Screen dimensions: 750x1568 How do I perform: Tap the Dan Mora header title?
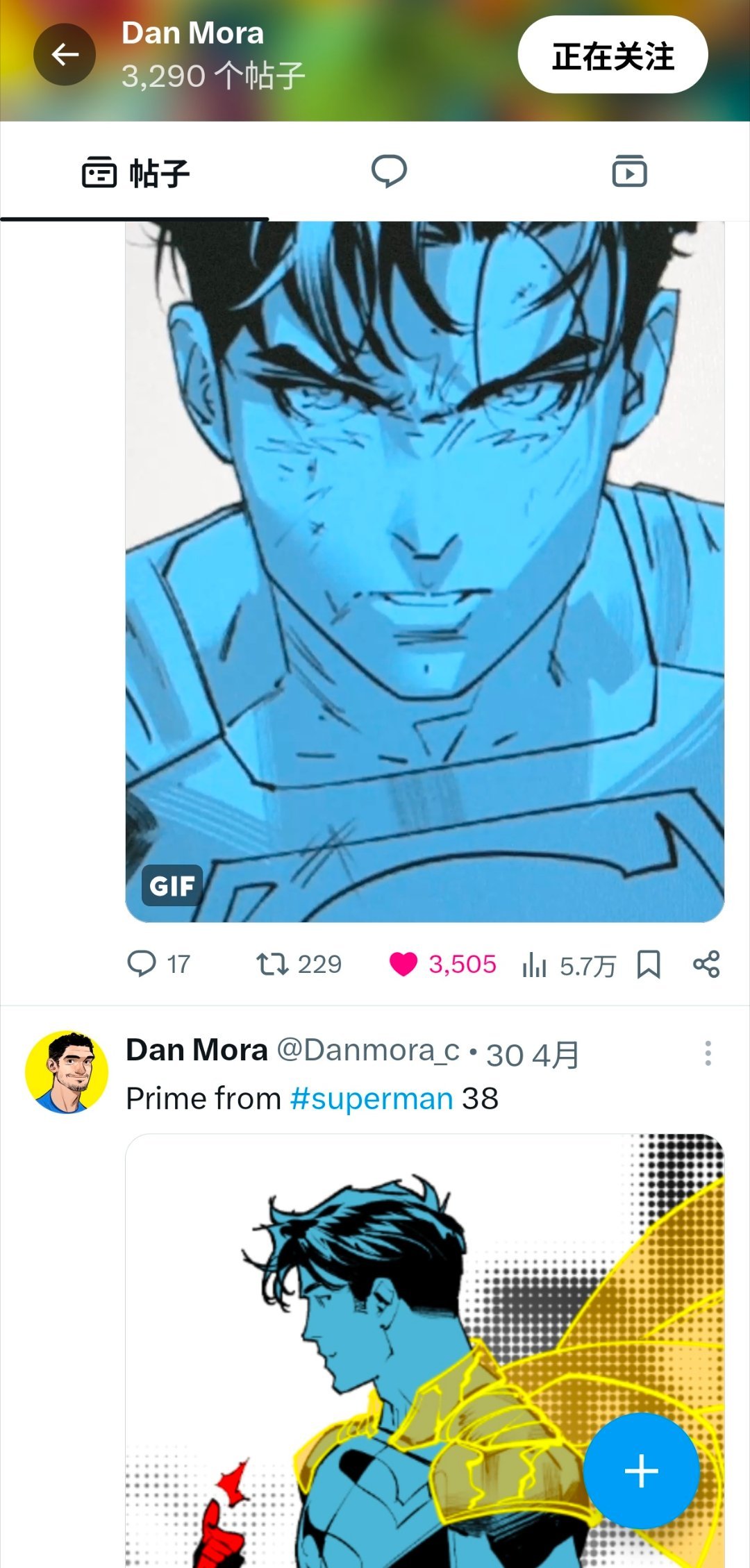pos(193,33)
